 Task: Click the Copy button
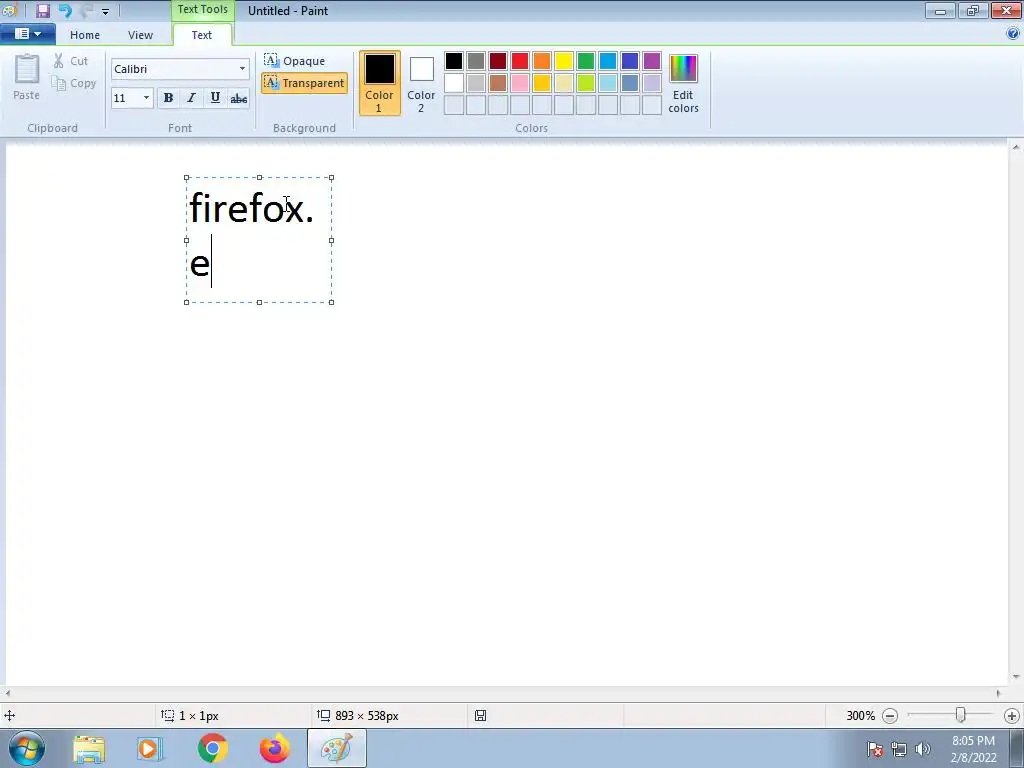(x=74, y=83)
